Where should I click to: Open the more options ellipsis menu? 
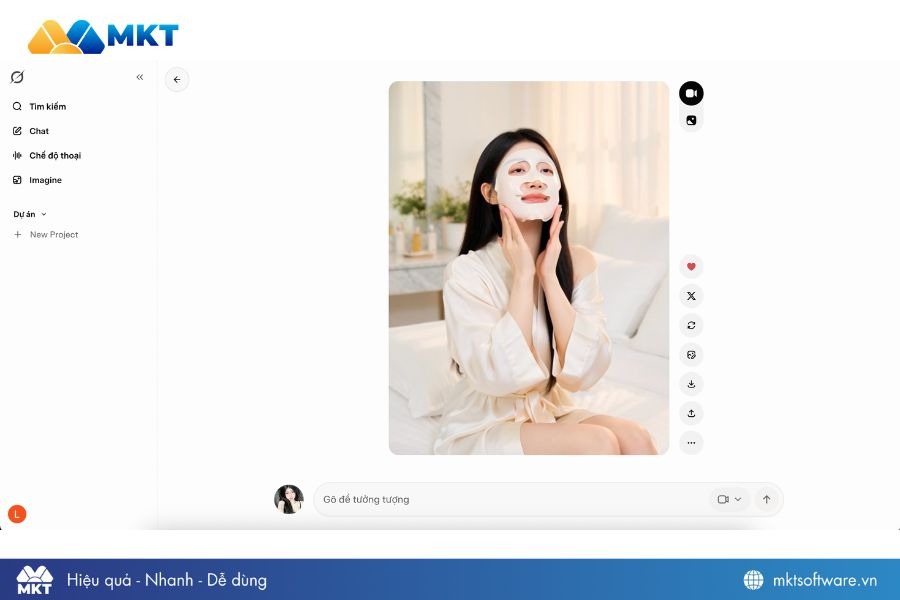click(691, 442)
